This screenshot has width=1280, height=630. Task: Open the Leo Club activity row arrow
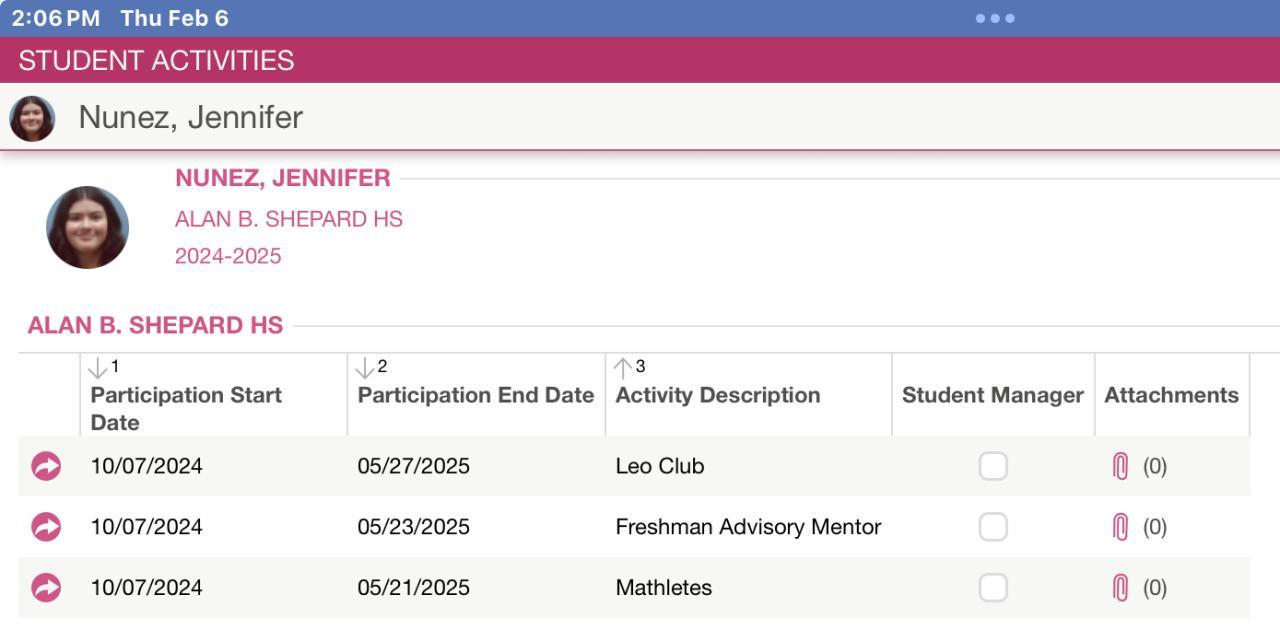46,466
